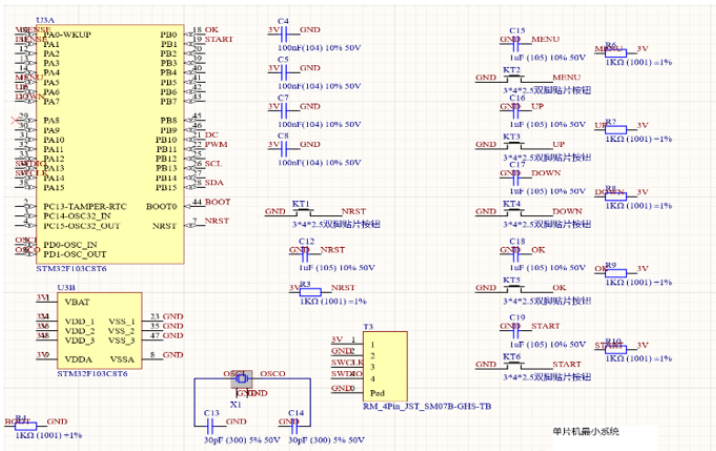This screenshot has width=716, height=451.
Task: Select the KT1 reset push-button symbol
Action: click(x=302, y=212)
